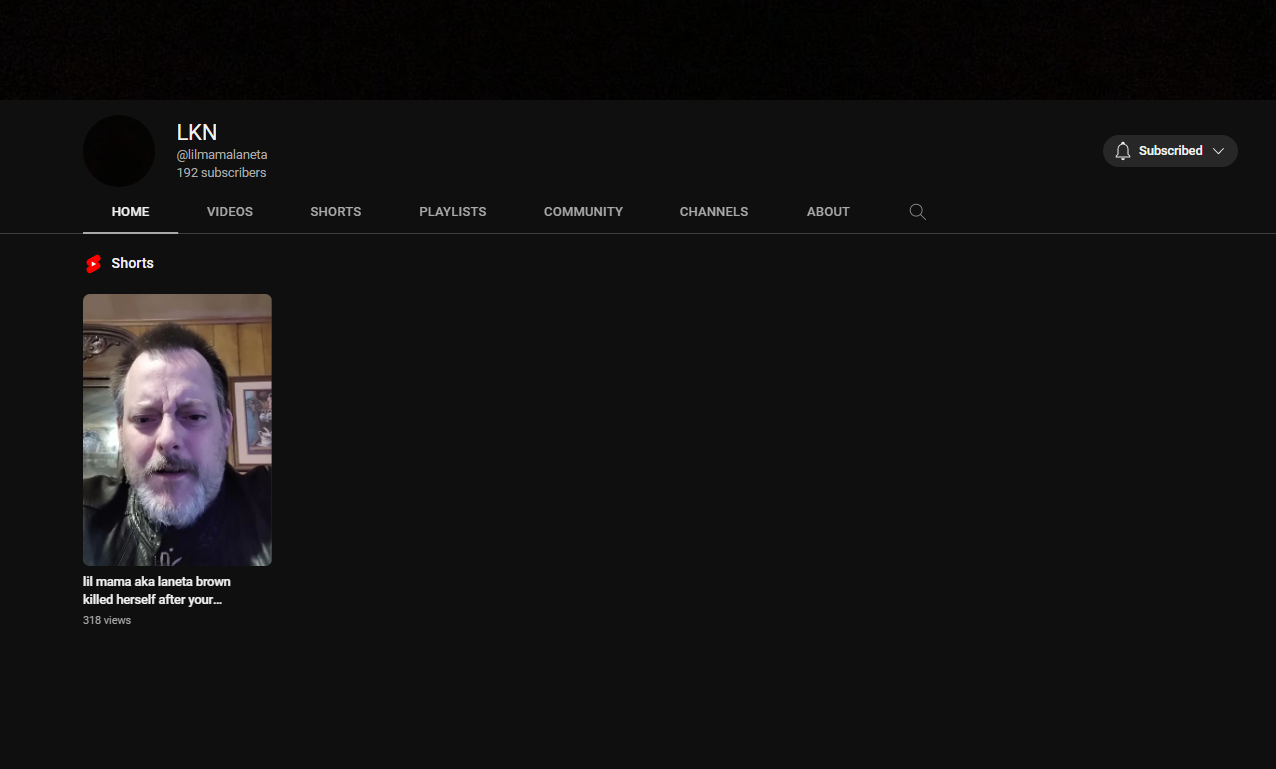The image size is (1276, 769).
Task: Open the PLAYLISTS tab
Action: click(x=453, y=212)
